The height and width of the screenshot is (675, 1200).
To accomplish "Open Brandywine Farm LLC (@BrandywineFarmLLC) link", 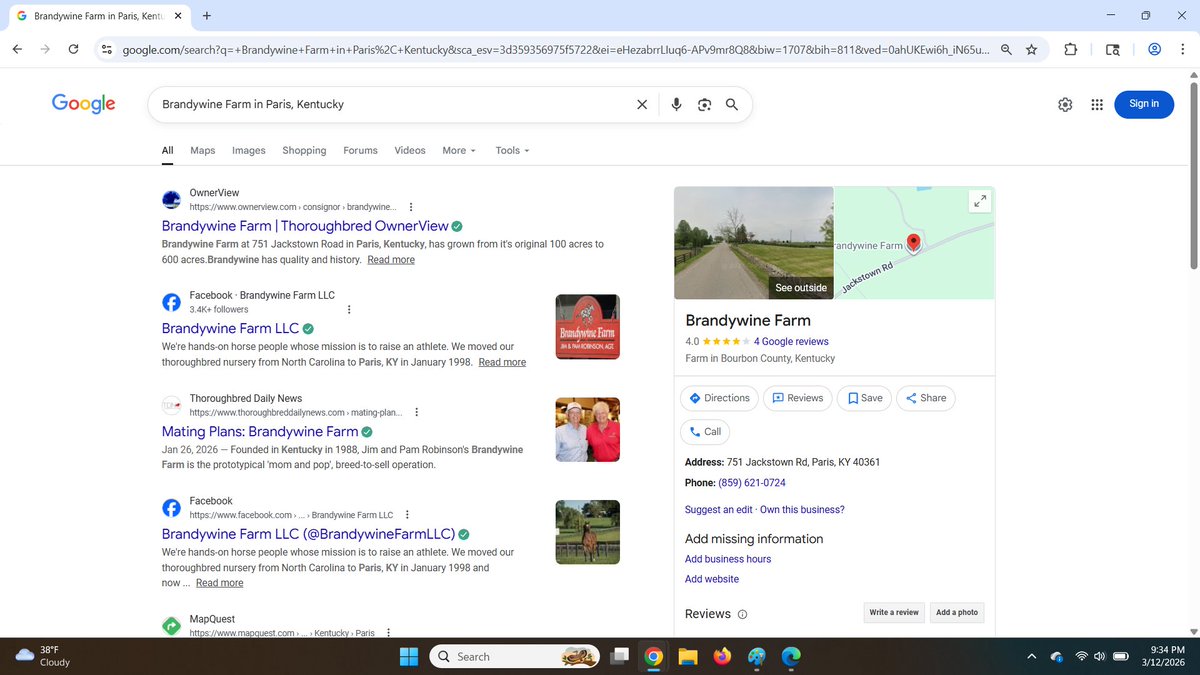I will coord(309,533).
